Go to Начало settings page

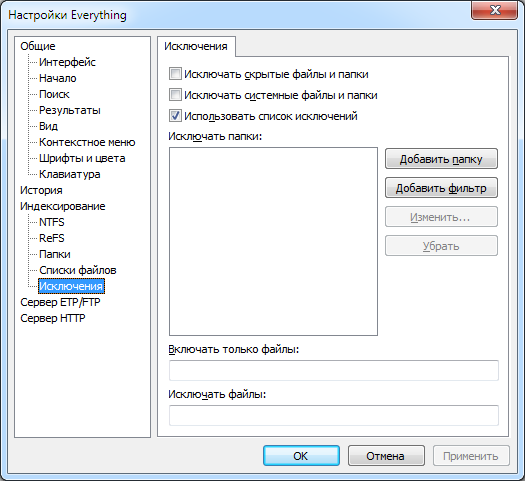[58, 78]
